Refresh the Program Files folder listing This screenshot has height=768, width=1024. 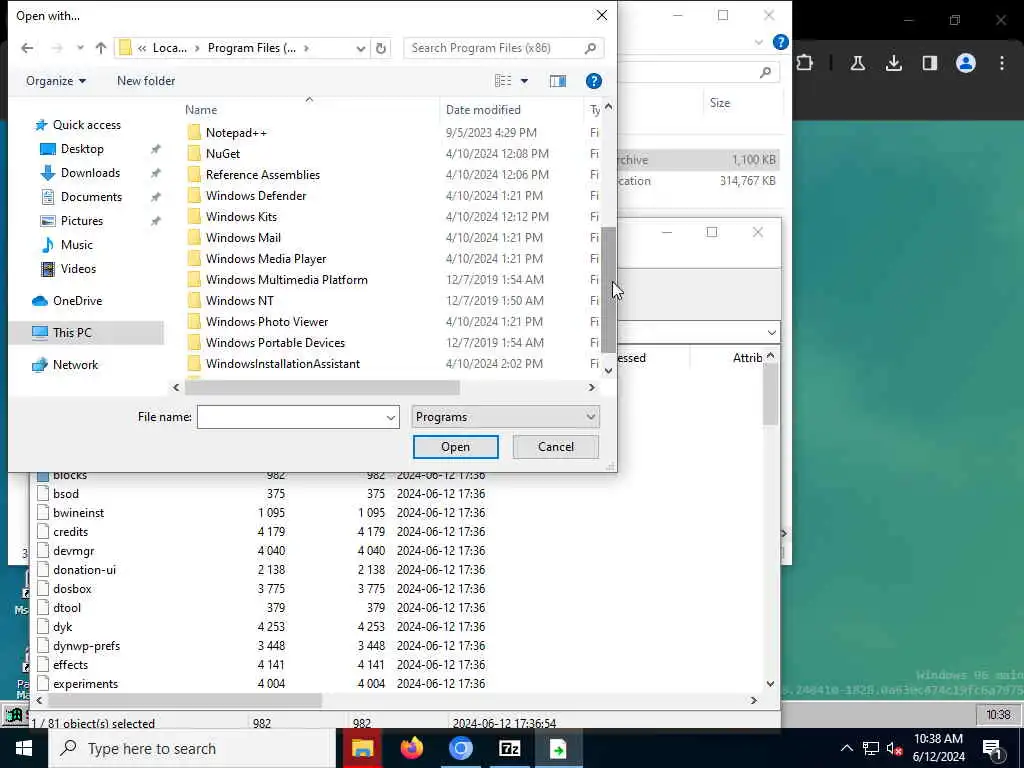(381, 48)
